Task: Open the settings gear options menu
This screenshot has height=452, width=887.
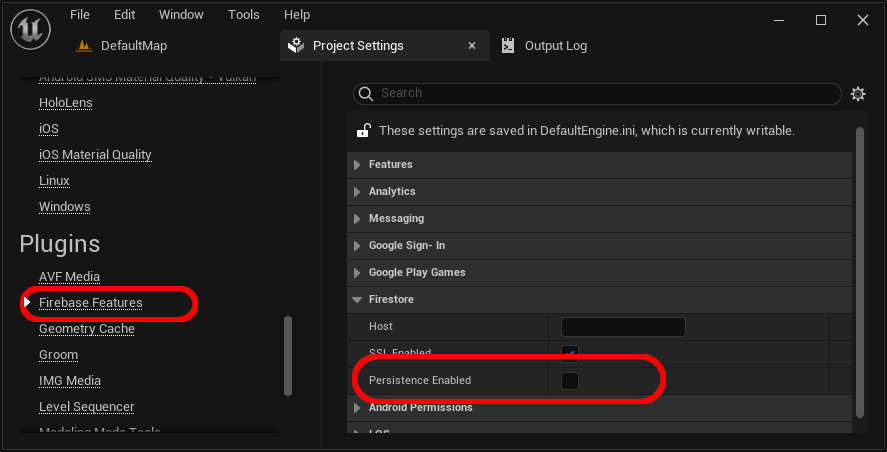Action: coord(858,94)
